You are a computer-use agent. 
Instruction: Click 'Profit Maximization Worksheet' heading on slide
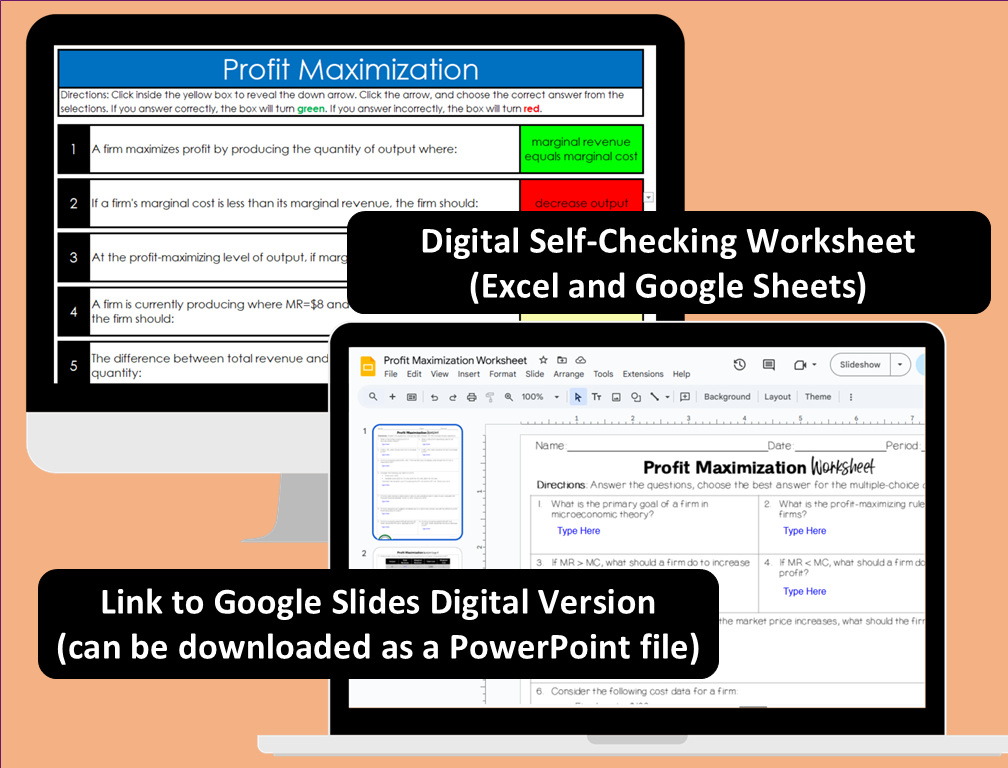coord(759,467)
